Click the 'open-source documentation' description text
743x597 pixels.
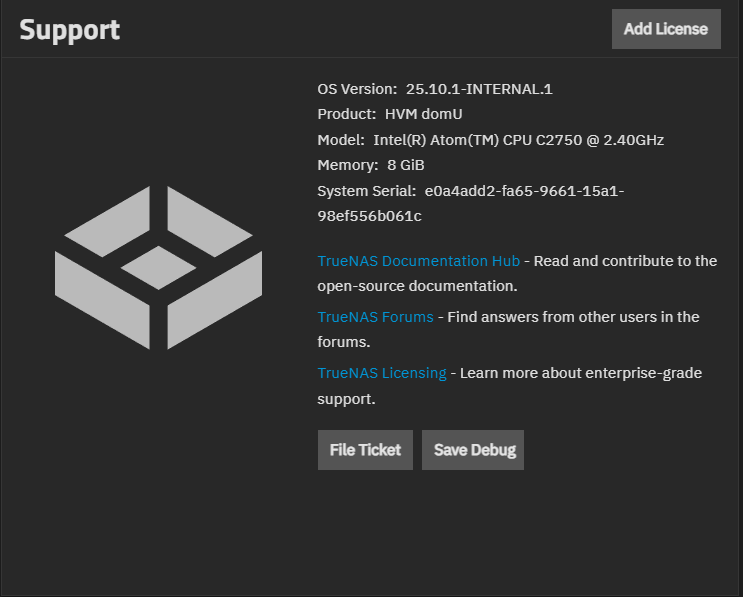click(x=417, y=286)
